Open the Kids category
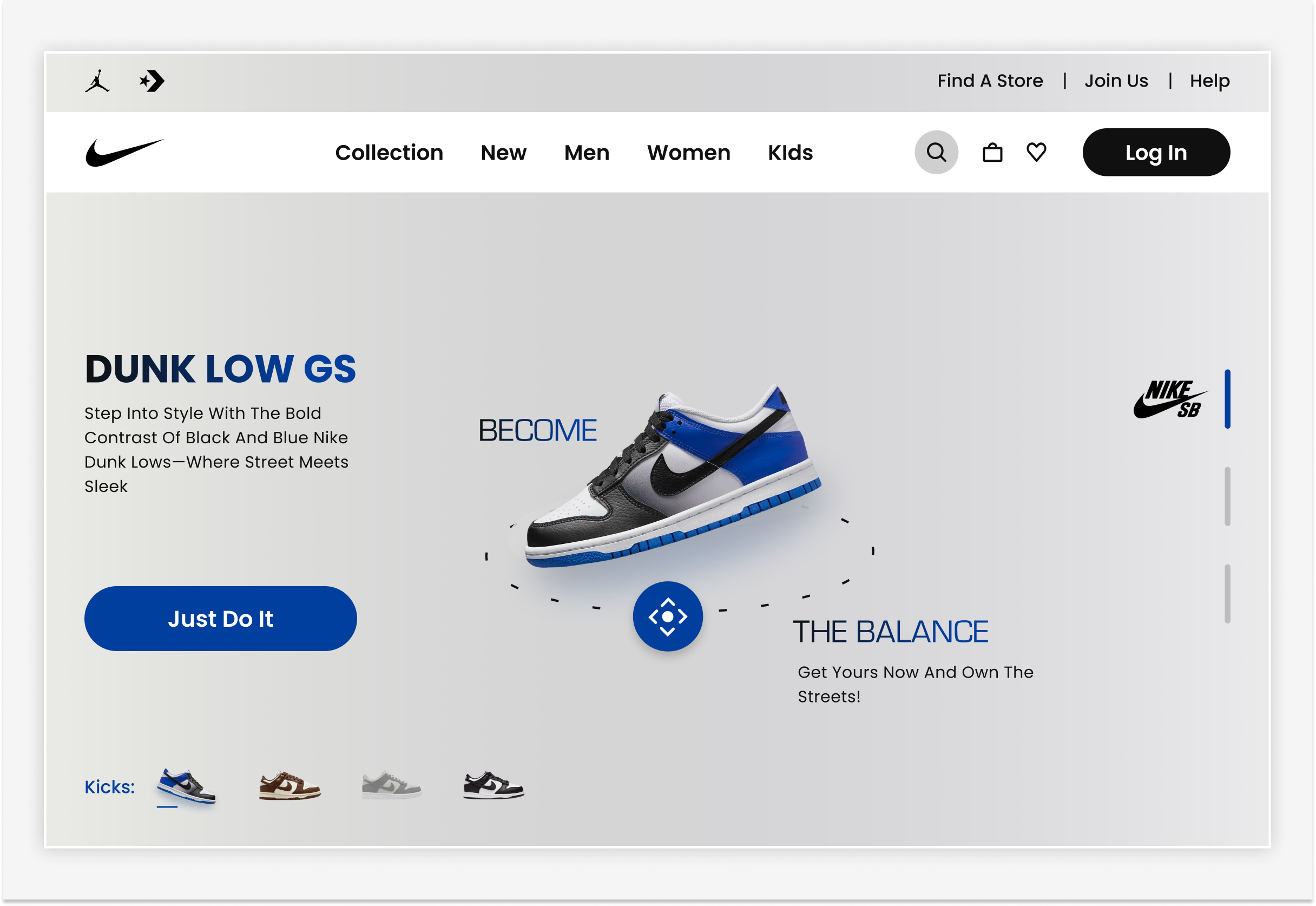This screenshot has width=1316, height=906. click(x=790, y=152)
